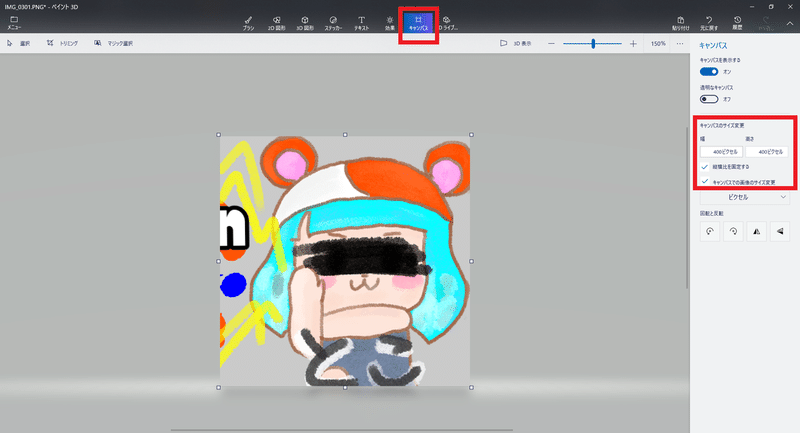Open the more options ellipsis menu
The height and width of the screenshot is (433, 800).
point(680,44)
